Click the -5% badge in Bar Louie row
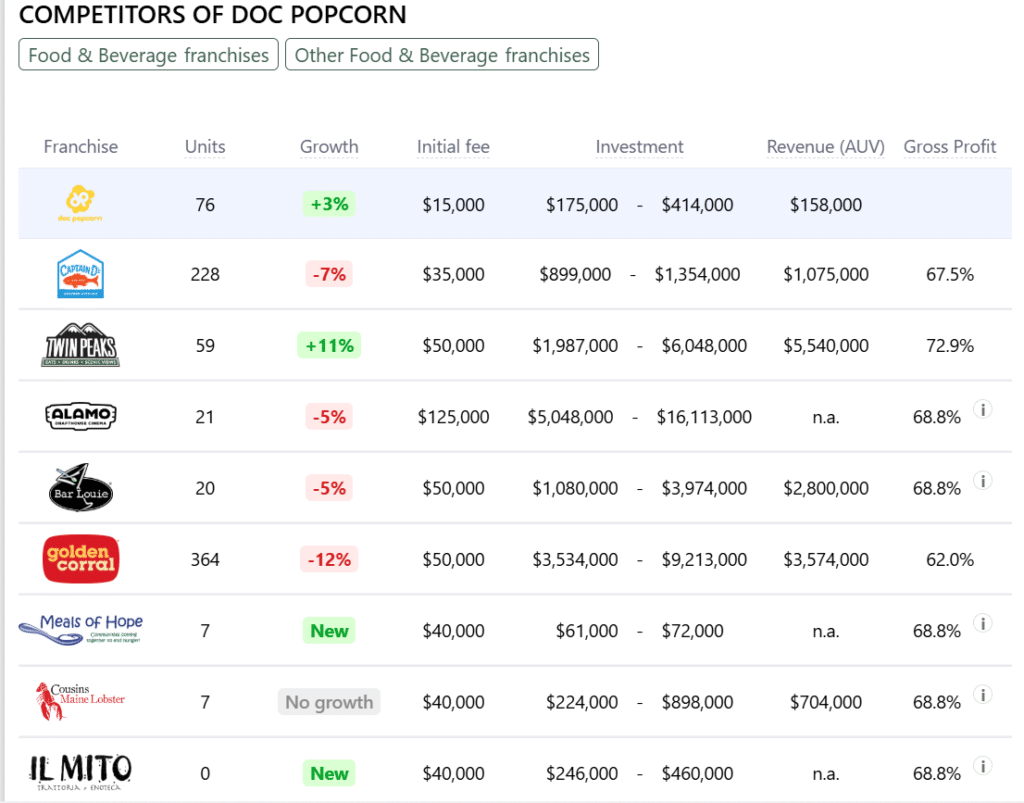This screenshot has width=1024, height=803. pos(329,488)
